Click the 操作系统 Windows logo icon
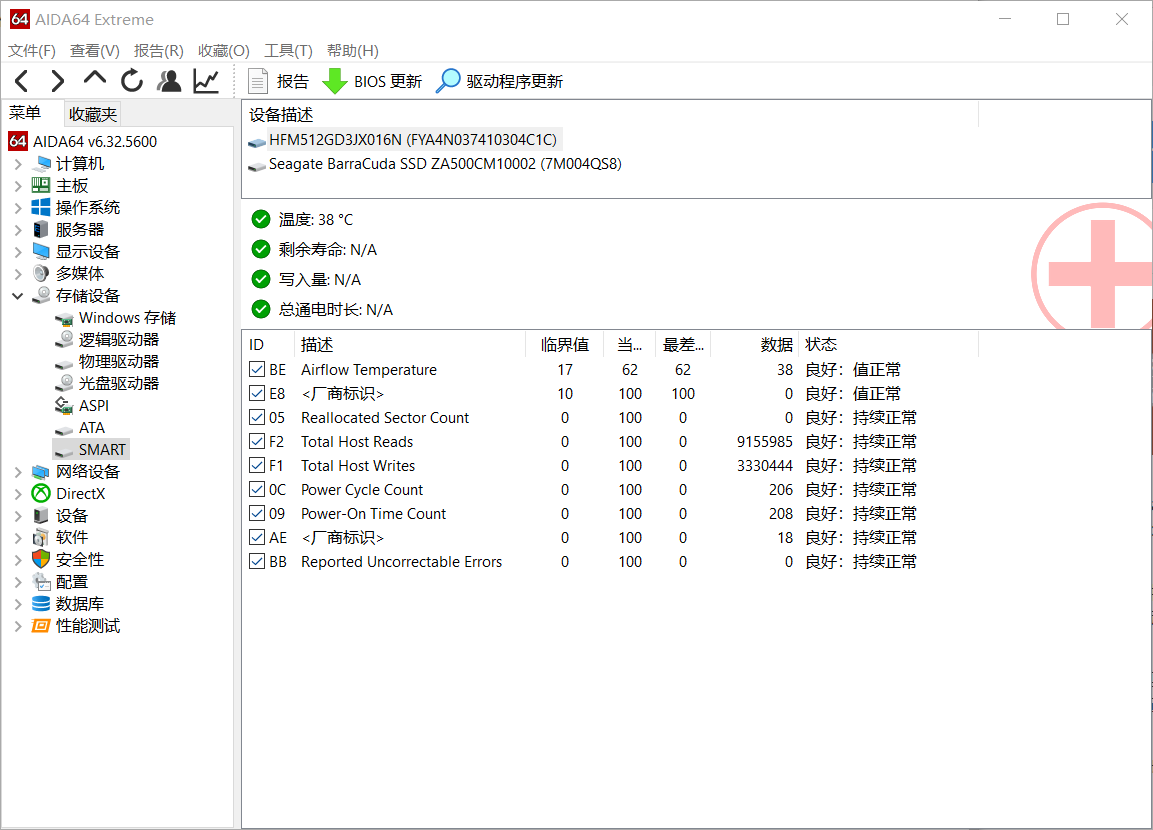 tap(41, 207)
